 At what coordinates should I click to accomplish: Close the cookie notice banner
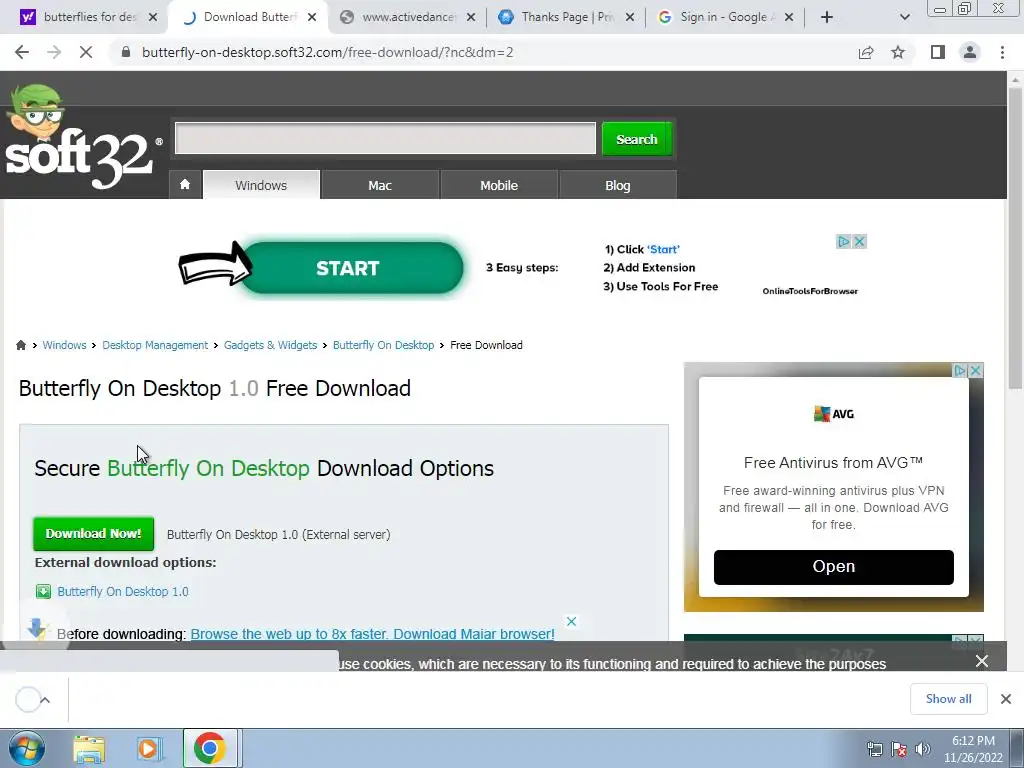coord(982,661)
